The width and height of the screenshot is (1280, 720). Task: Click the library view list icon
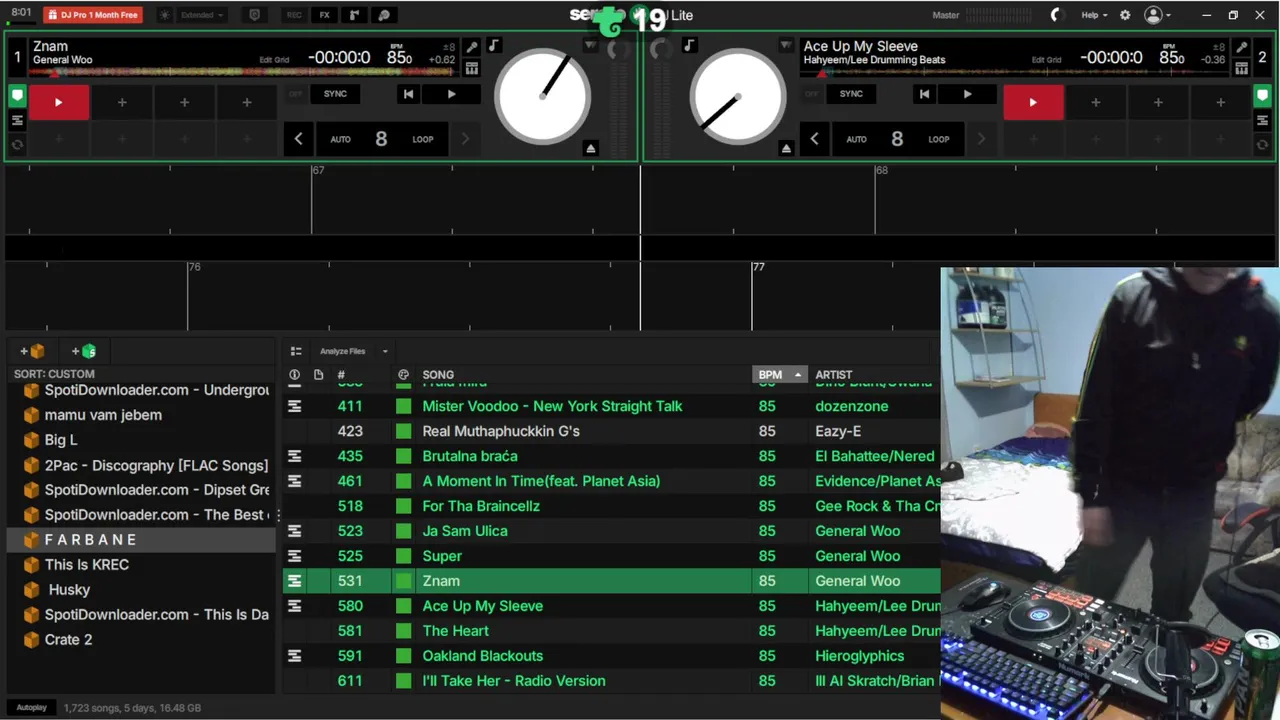[x=296, y=351]
